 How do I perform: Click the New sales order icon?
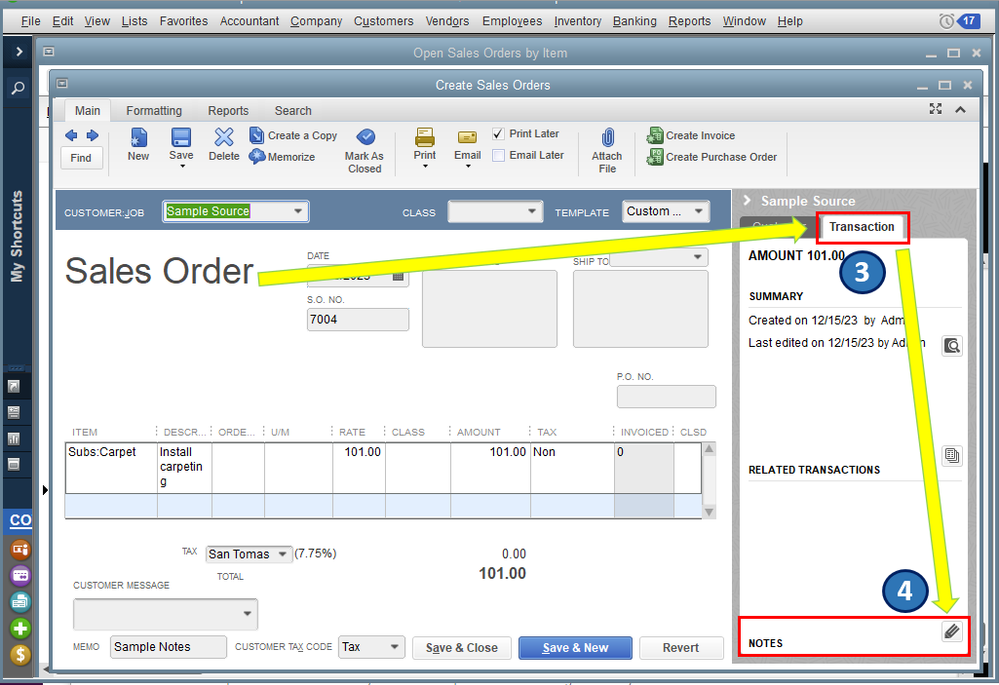point(138,137)
